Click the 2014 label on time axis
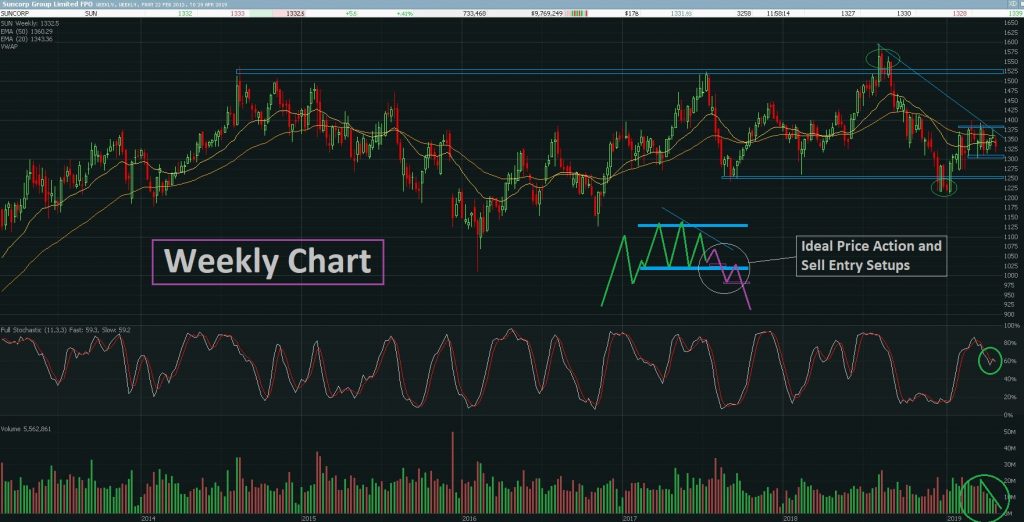Image resolution: width=1024 pixels, height=522 pixels. click(148, 518)
